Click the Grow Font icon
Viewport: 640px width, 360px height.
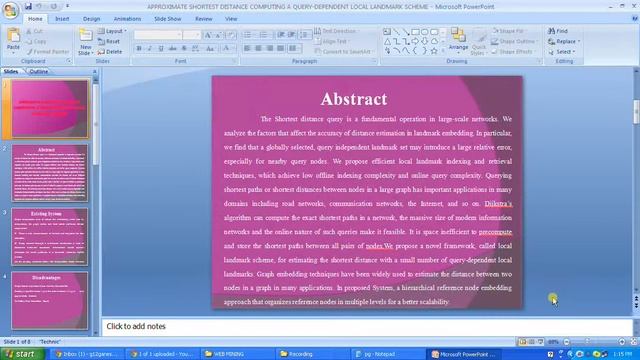(208, 35)
